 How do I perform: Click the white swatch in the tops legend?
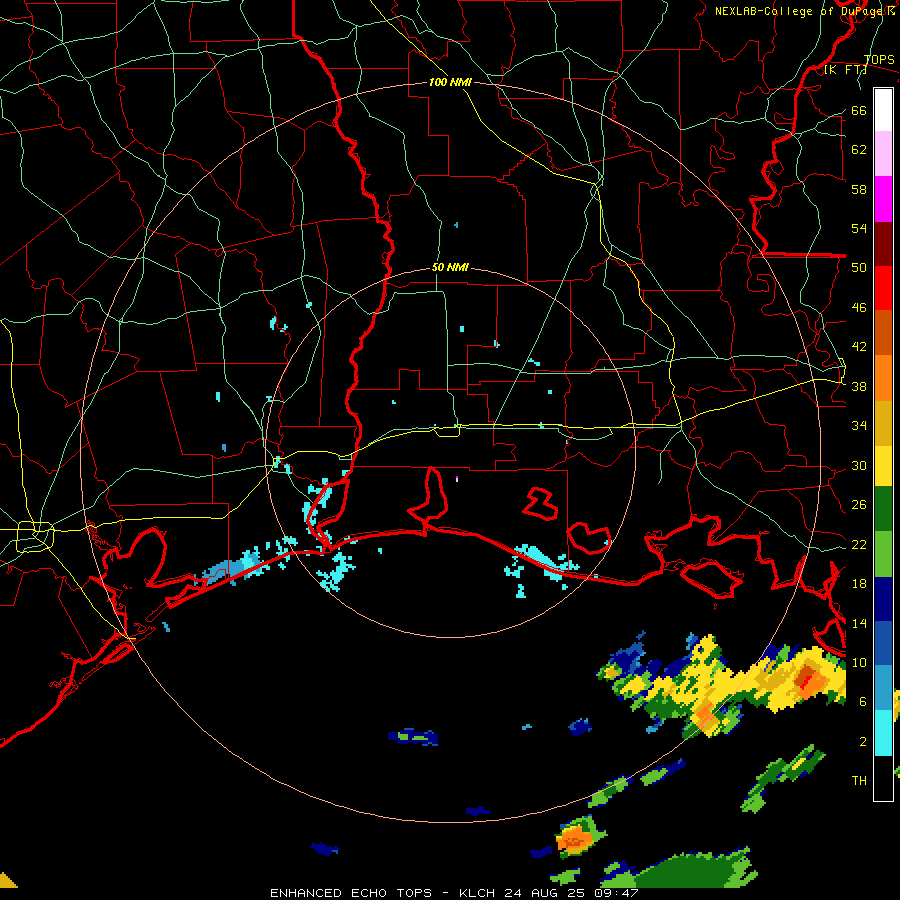883,110
